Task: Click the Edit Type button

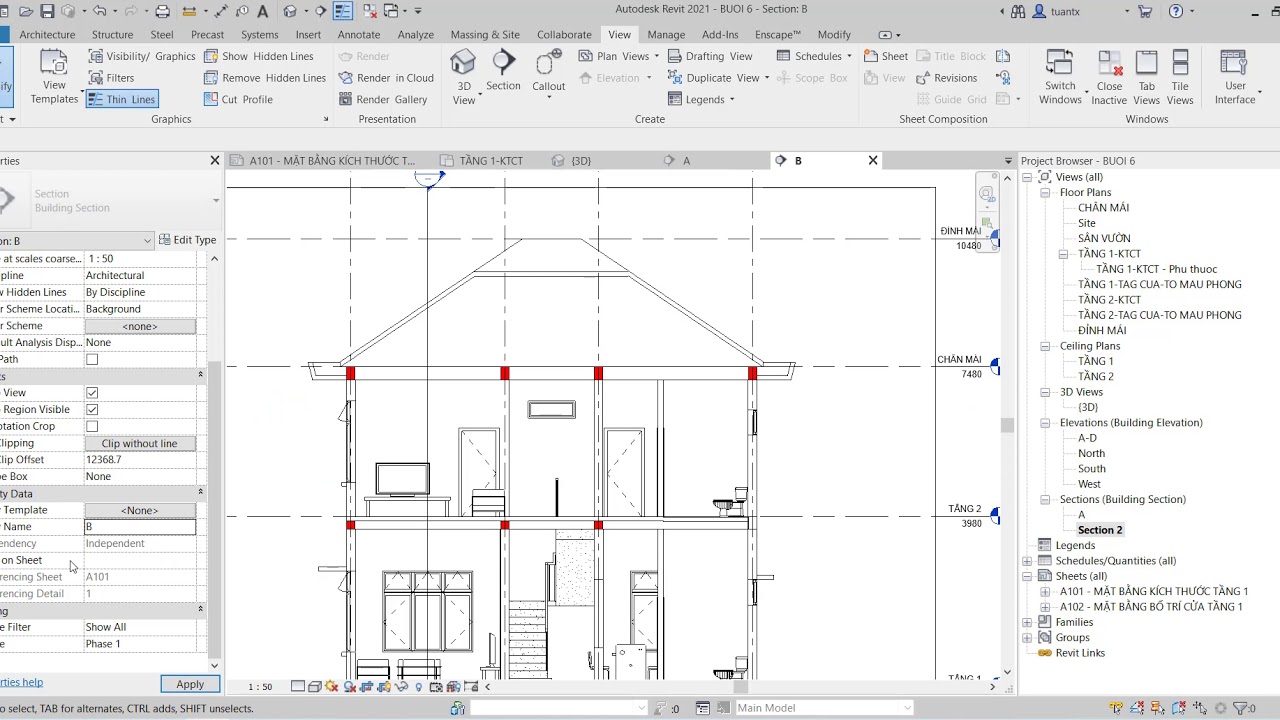Action: click(188, 240)
